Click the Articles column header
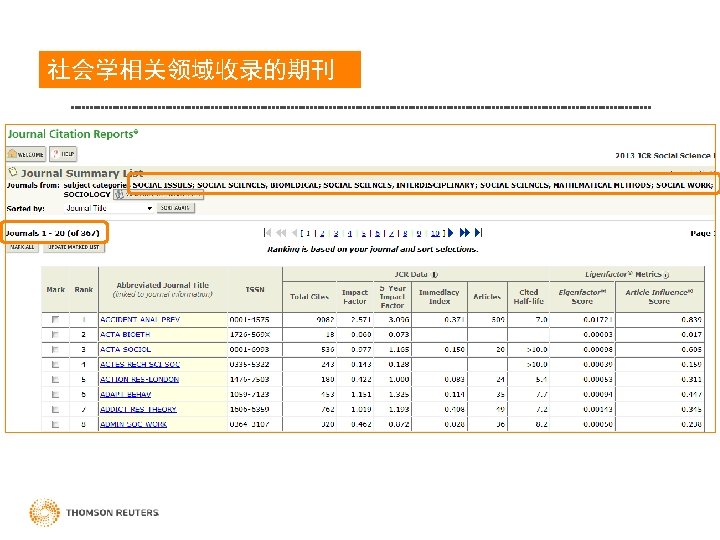720x540 pixels. point(487,297)
